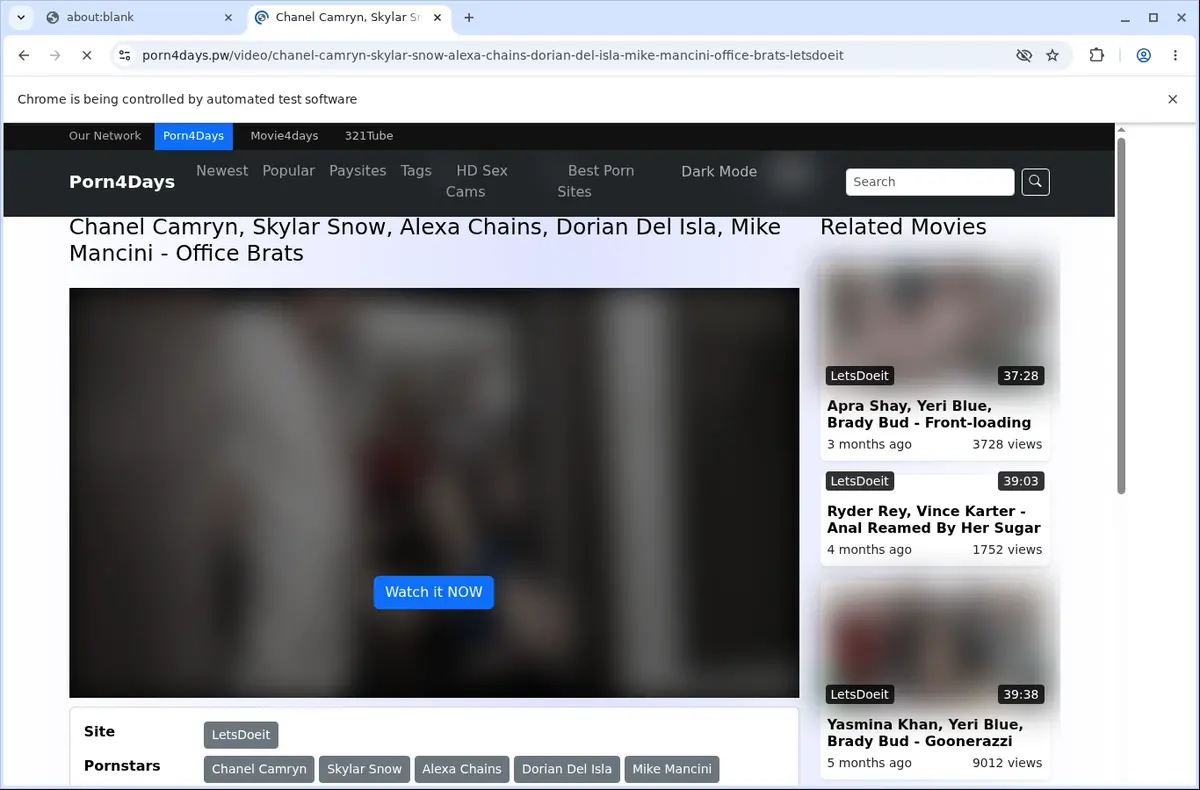Screen dimensions: 1200x790
Task: Toggle Dark Mode
Action: pos(719,171)
